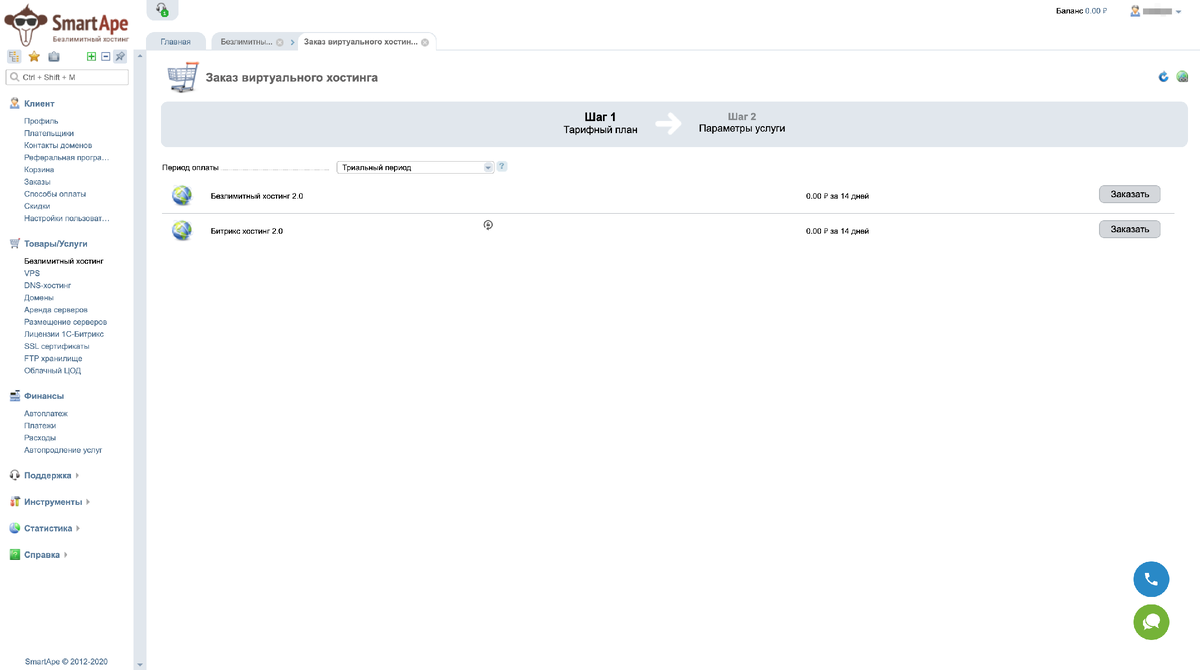1200x670 pixels.
Task: Open the Период оплаты dropdown
Action: click(415, 167)
